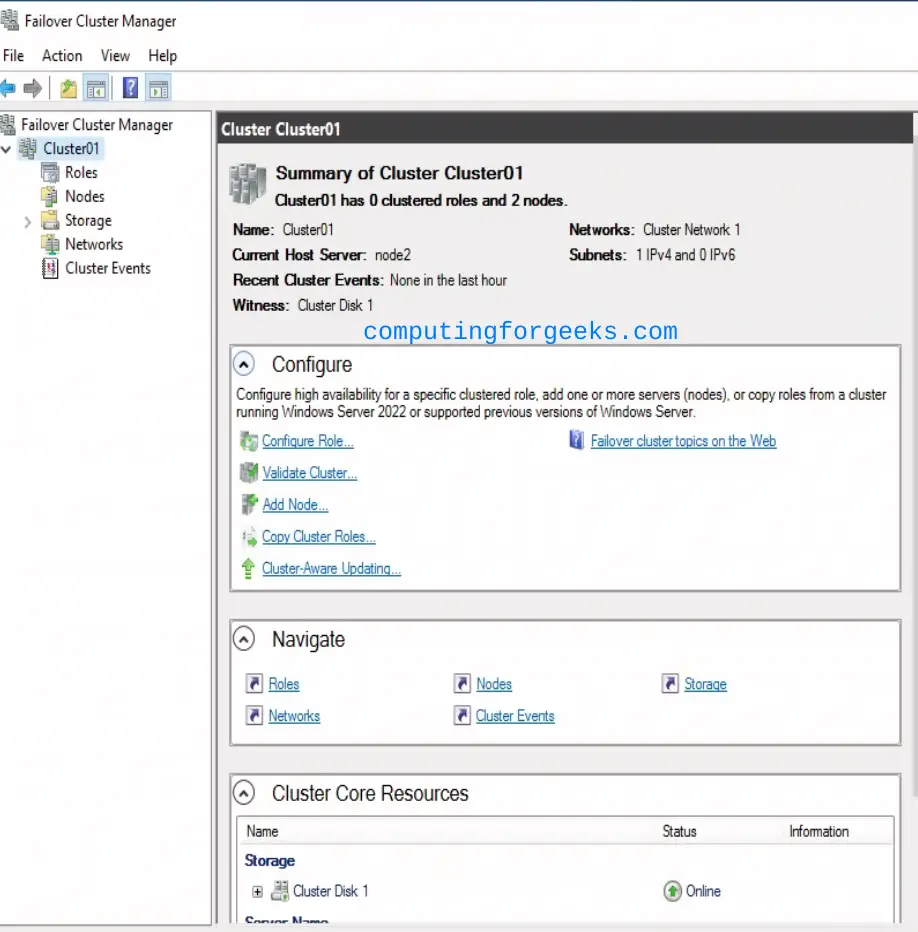Click the Name column header

tap(262, 832)
